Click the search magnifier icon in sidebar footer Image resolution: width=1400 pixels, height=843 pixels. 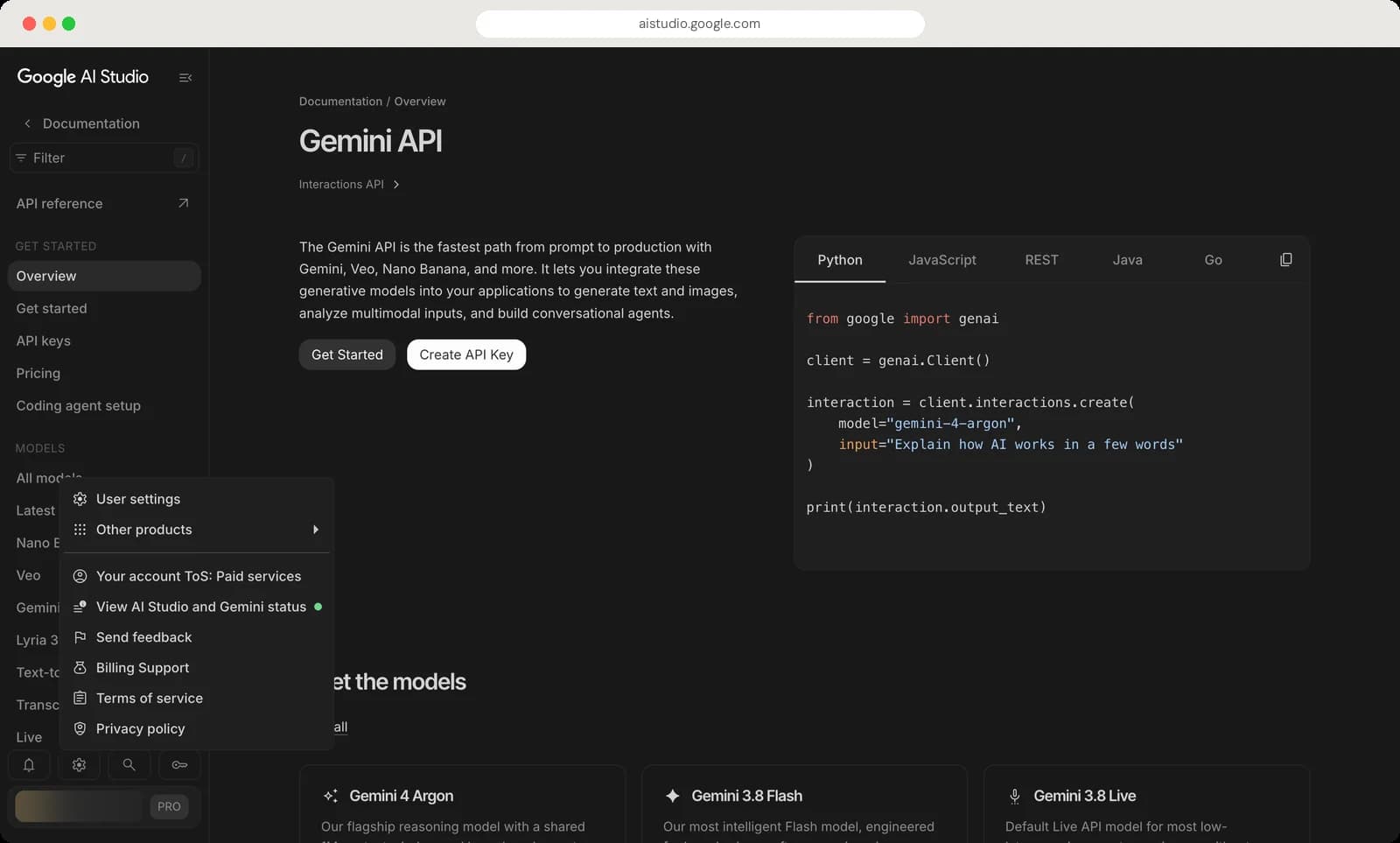tap(129, 765)
